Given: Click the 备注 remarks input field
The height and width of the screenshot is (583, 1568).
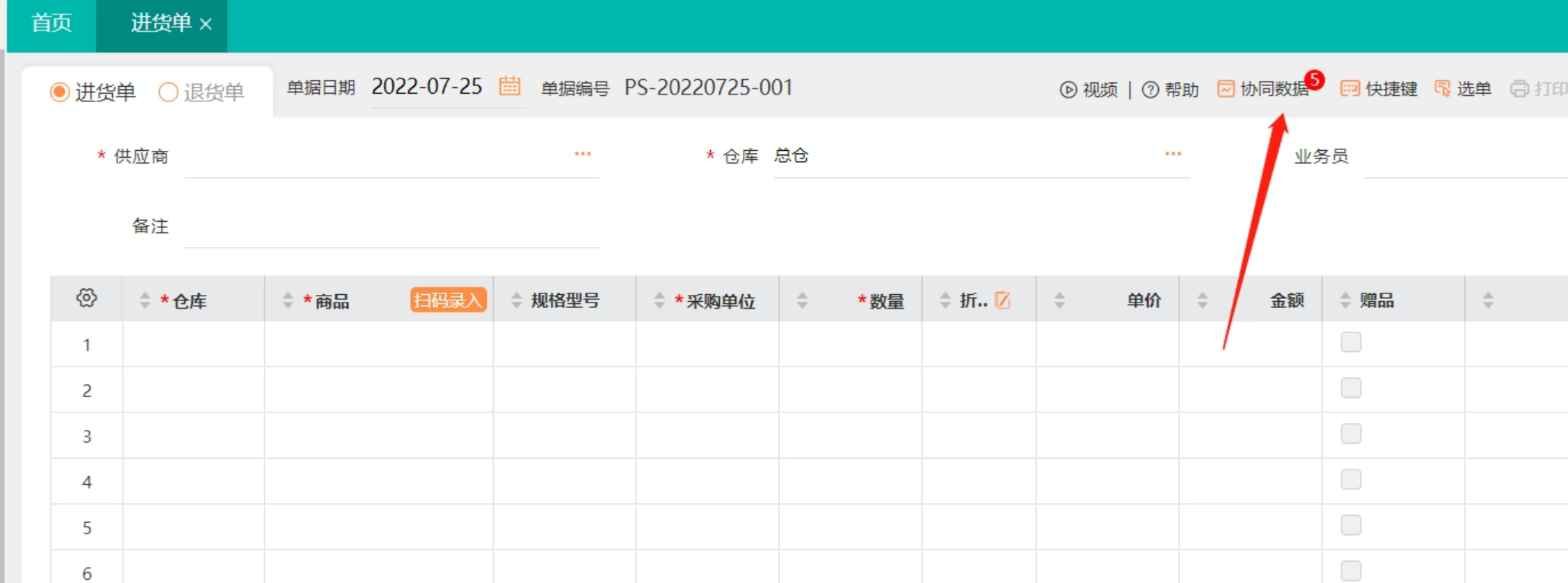Looking at the screenshot, I should (392, 229).
